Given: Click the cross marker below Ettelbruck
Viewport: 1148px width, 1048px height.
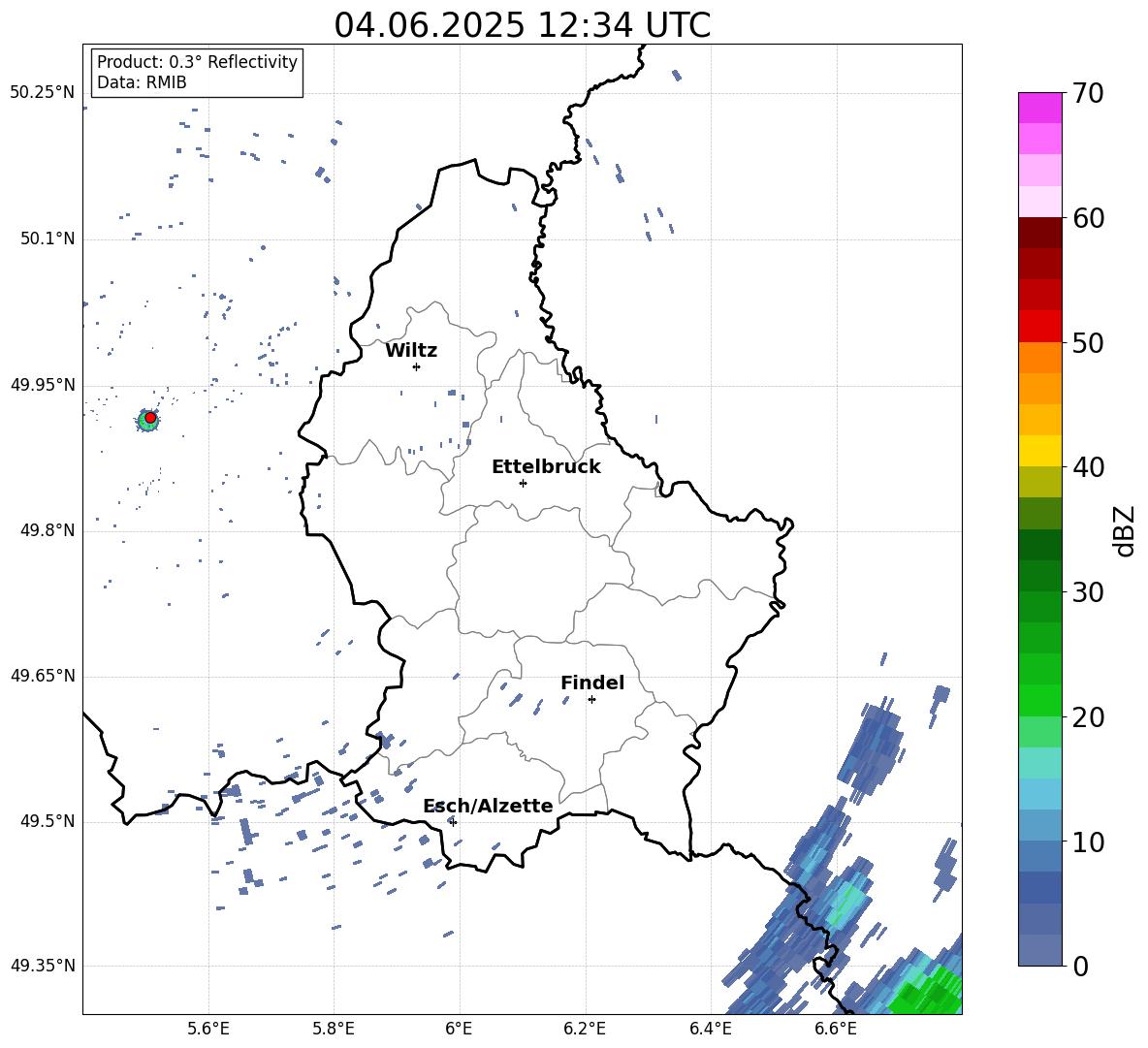Looking at the screenshot, I should point(523,483).
